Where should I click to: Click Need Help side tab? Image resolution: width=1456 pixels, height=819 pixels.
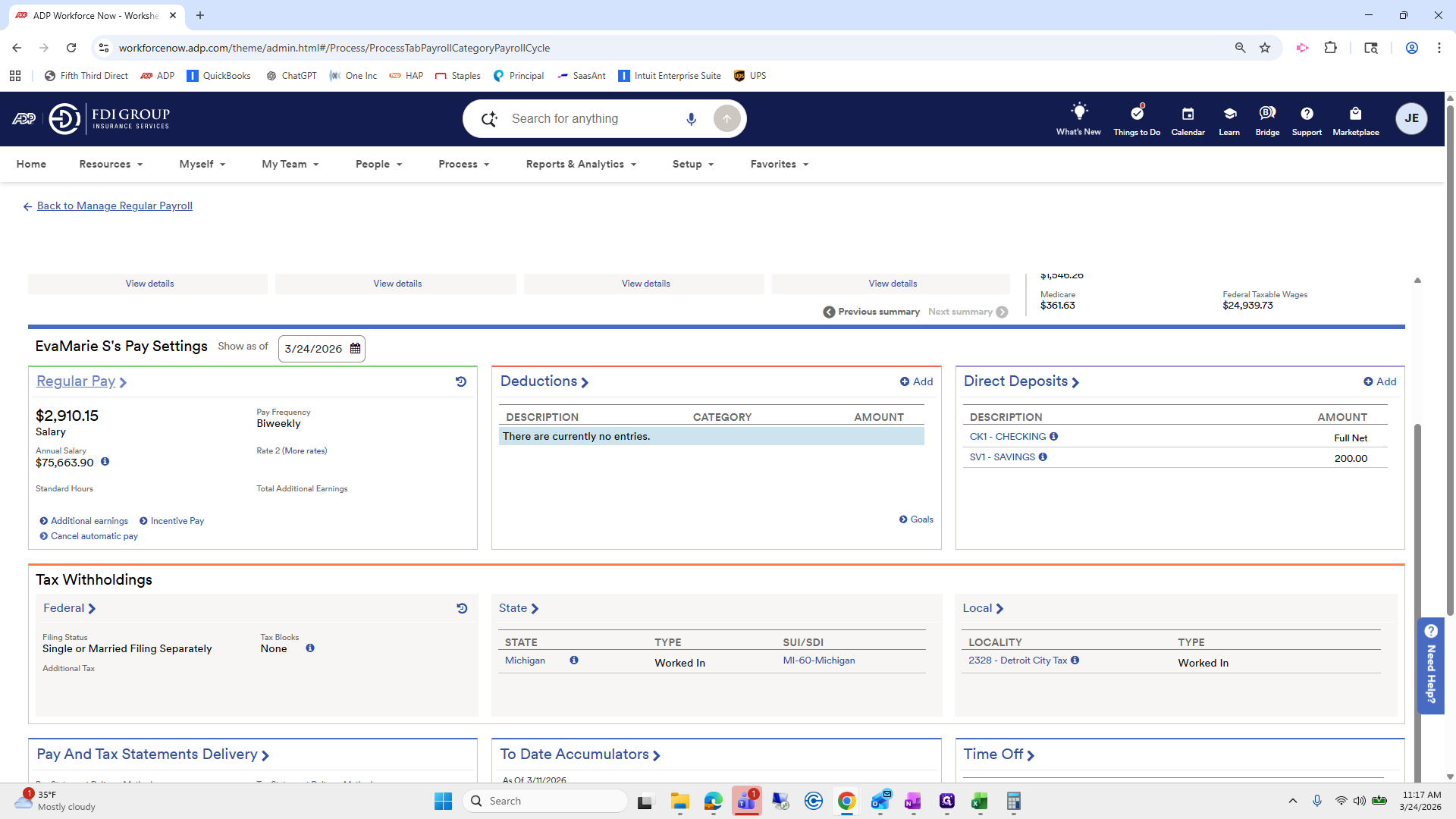[1430, 665]
